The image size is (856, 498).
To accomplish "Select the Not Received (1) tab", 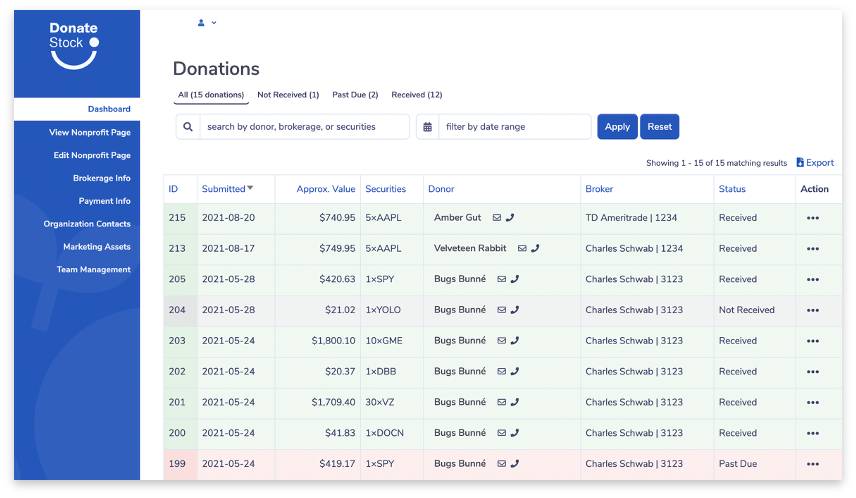I will 288,94.
